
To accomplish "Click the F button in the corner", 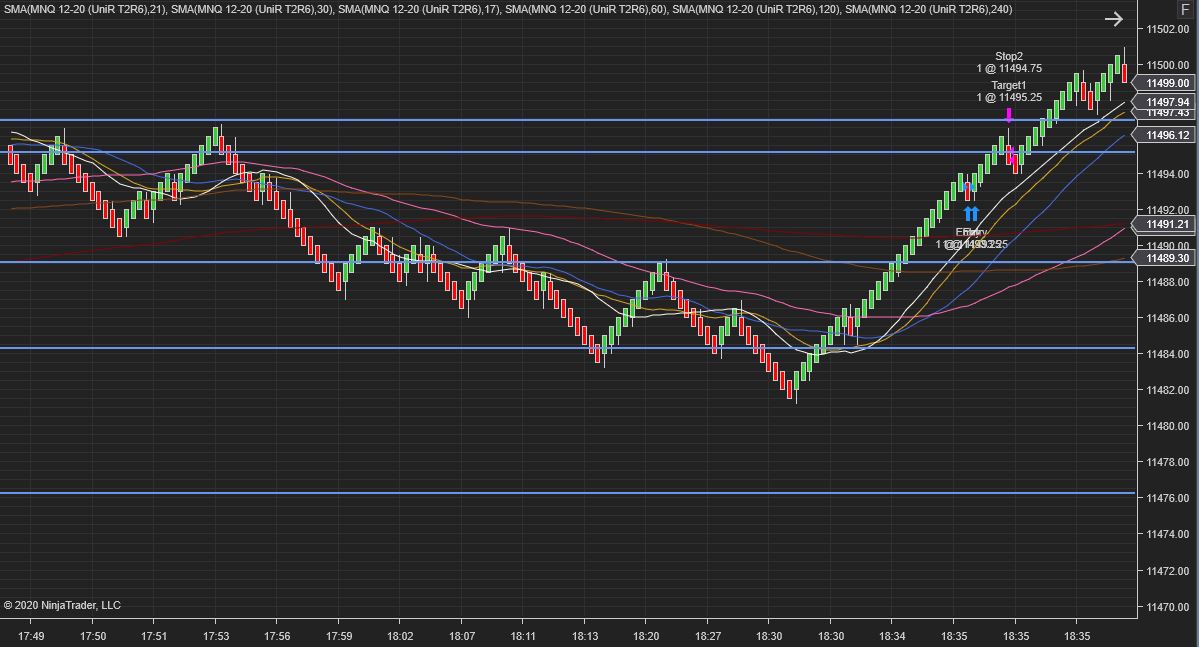I will pos(1186,10).
